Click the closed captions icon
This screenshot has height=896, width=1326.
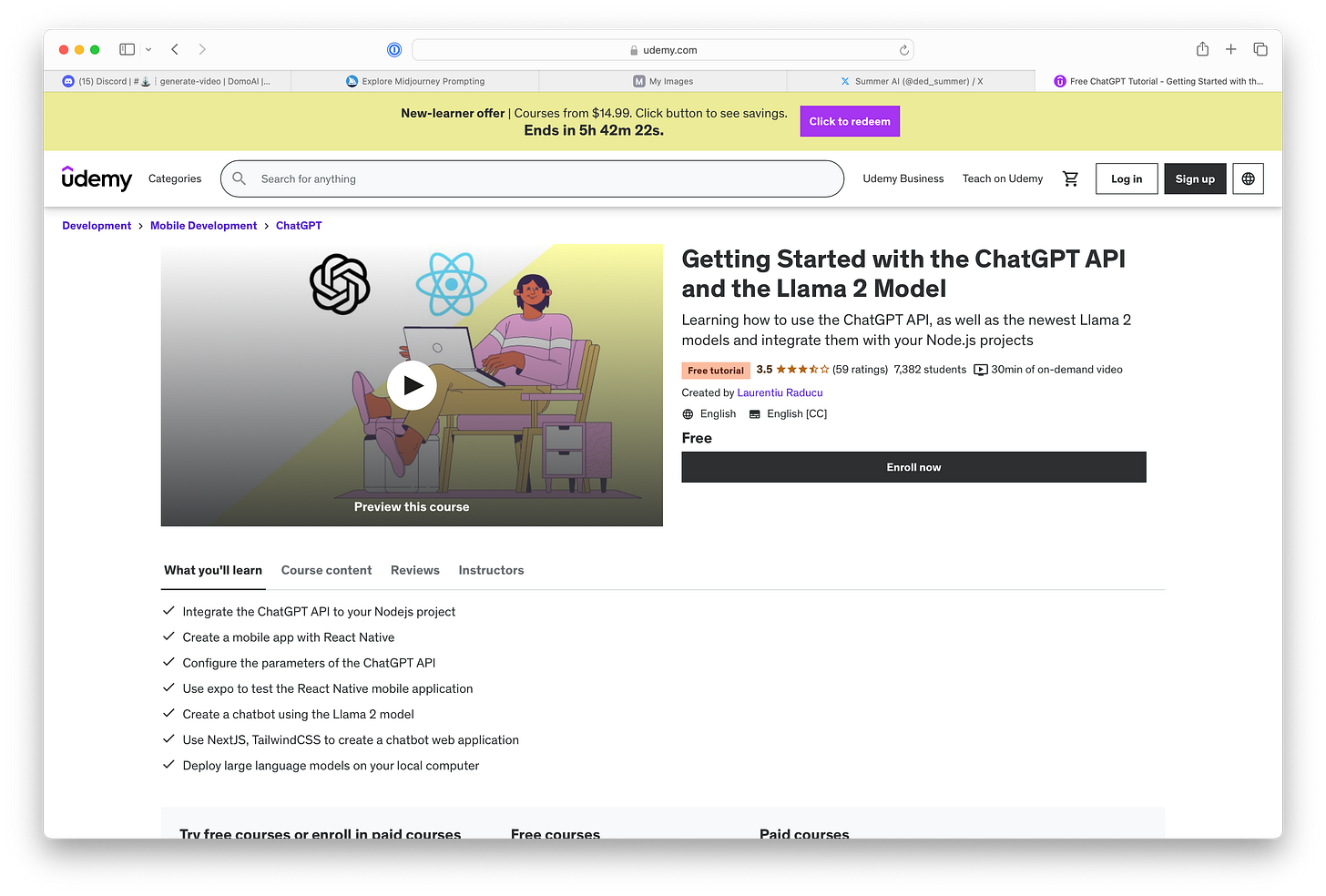[754, 414]
